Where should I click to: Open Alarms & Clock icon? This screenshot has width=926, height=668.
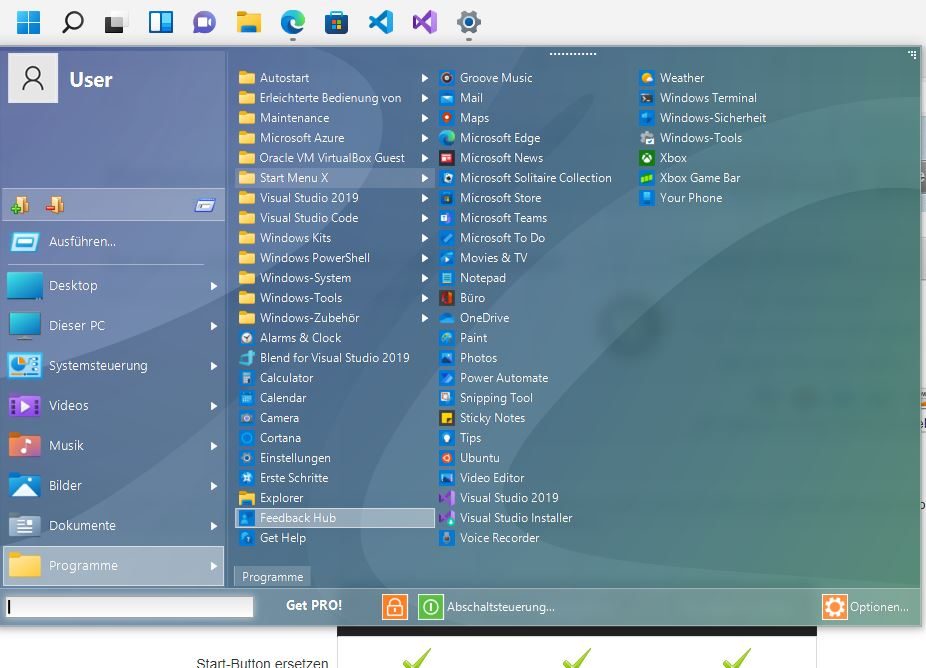pyautogui.click(x=247, y=338)
